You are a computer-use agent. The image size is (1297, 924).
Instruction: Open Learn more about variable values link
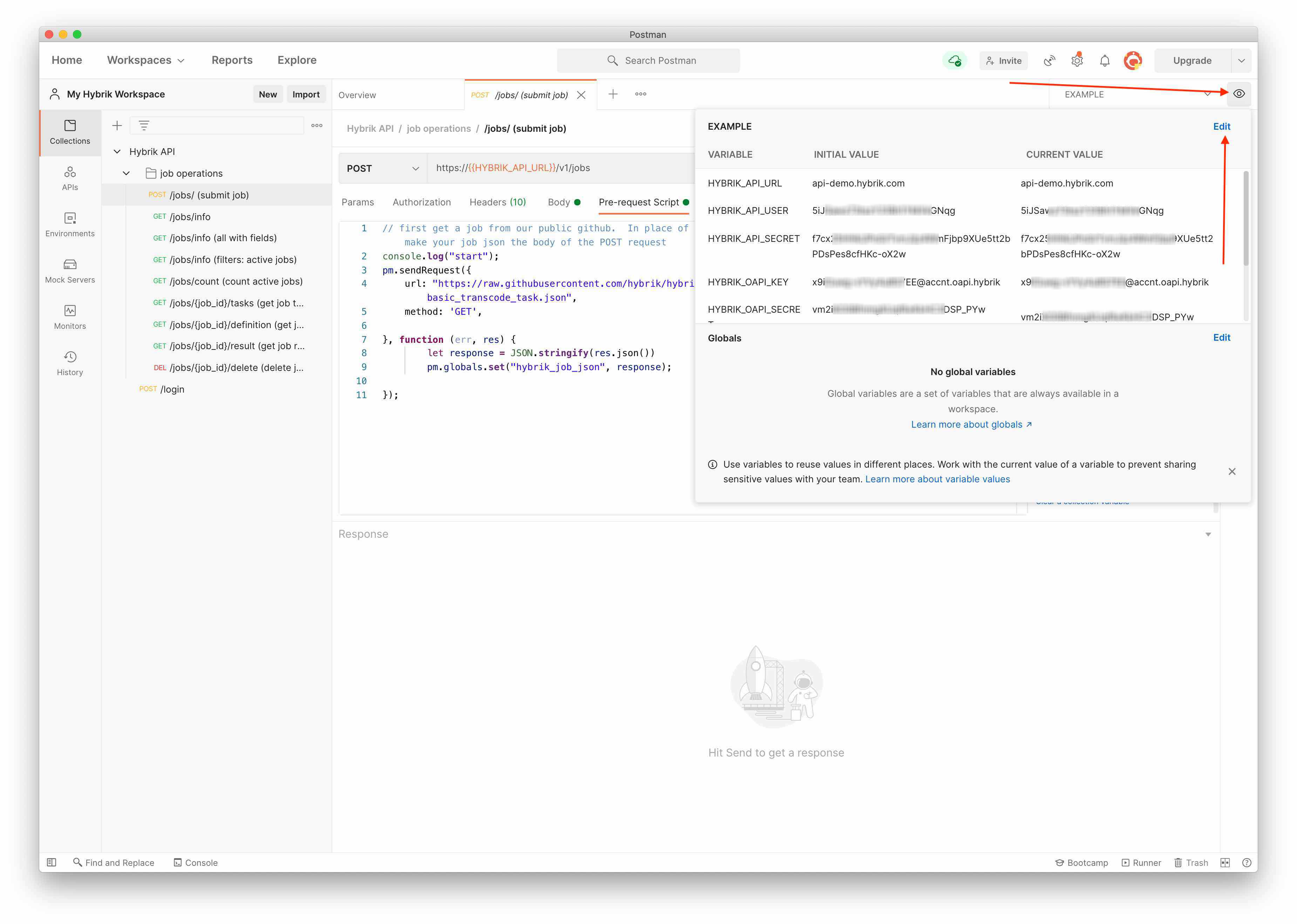click(937, 480)
